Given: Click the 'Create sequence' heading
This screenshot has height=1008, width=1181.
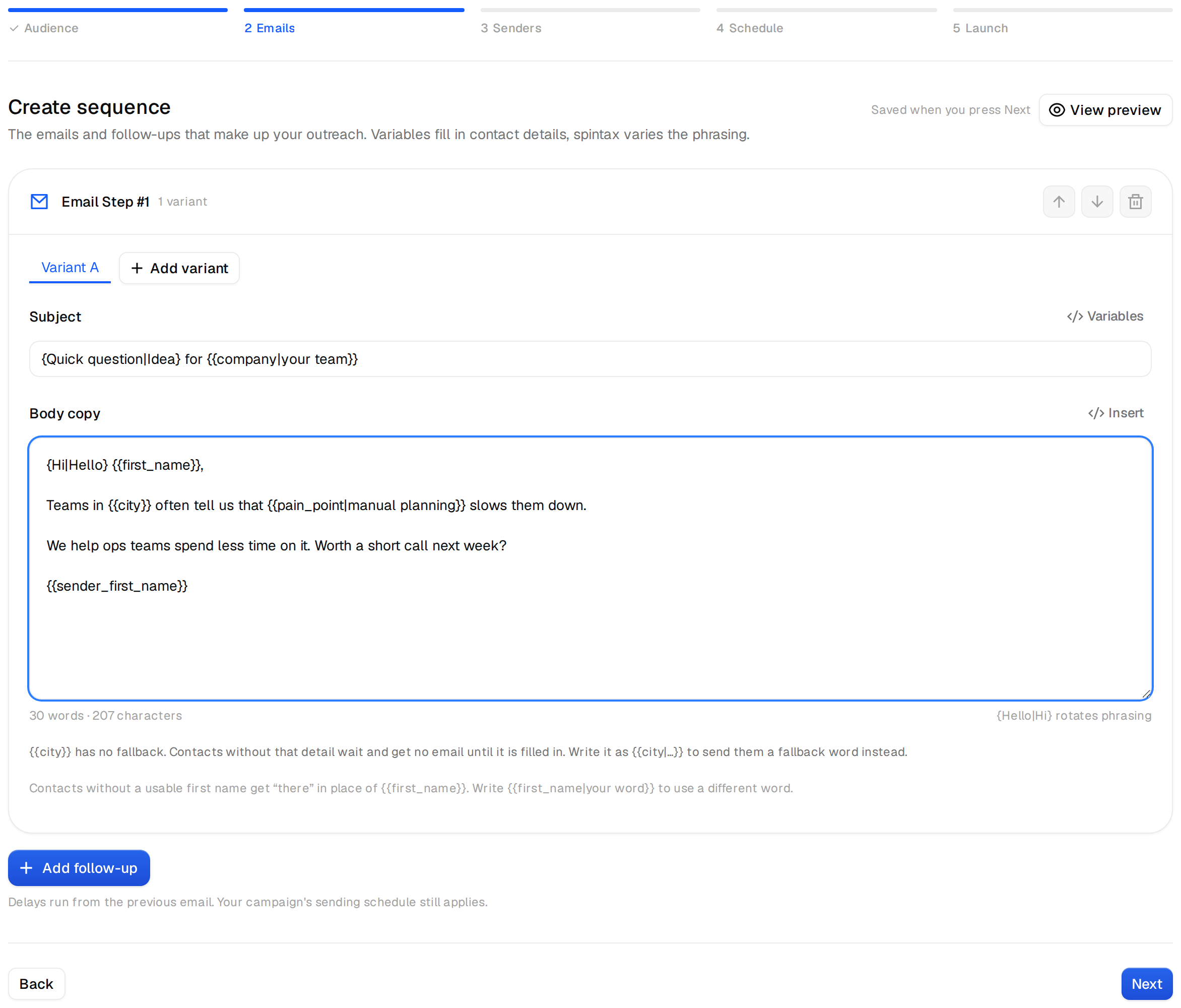Looking at the screenshot, I should 90,107.
